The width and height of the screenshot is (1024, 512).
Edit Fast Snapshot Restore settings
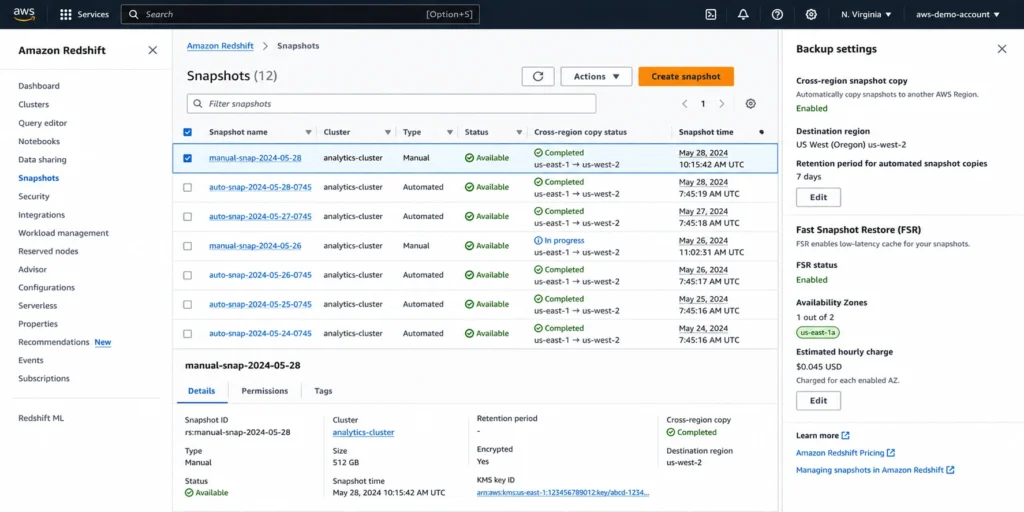click(818, 401)
